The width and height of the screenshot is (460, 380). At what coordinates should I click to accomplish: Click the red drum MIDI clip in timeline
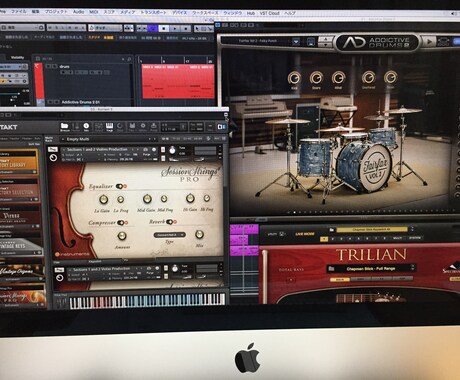click(x=178, y=82)
